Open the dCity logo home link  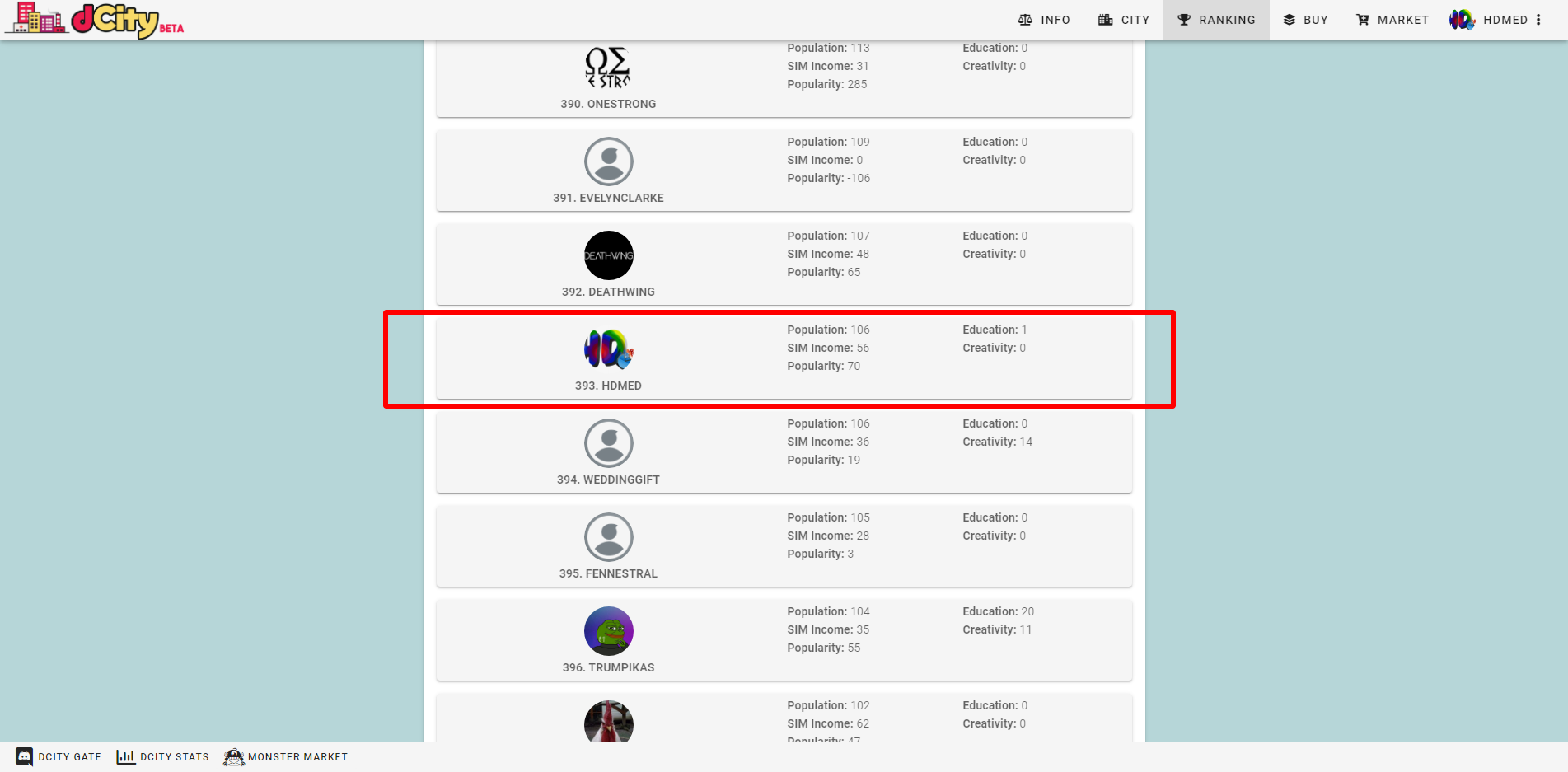[x=95, y=20]
